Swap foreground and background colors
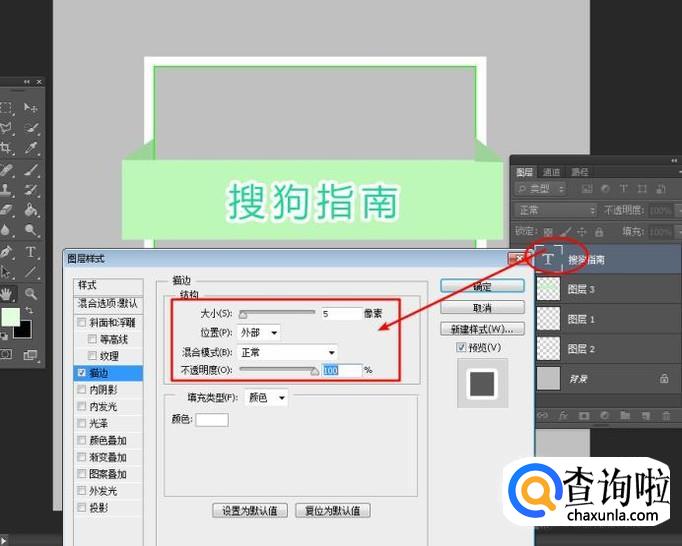682x546 pixels. [x=29, y=310]
